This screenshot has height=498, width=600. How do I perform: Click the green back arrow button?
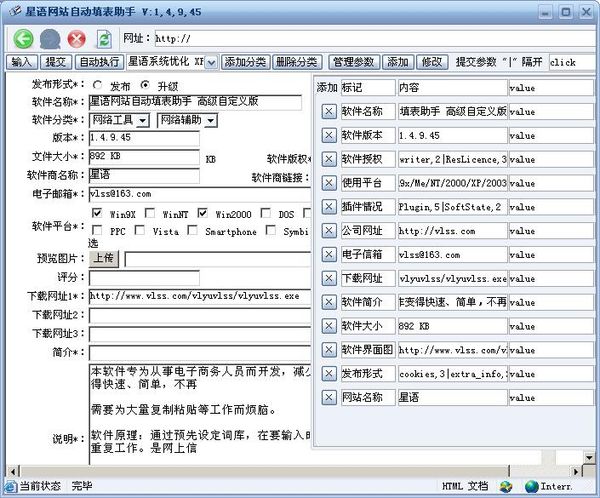22,39
